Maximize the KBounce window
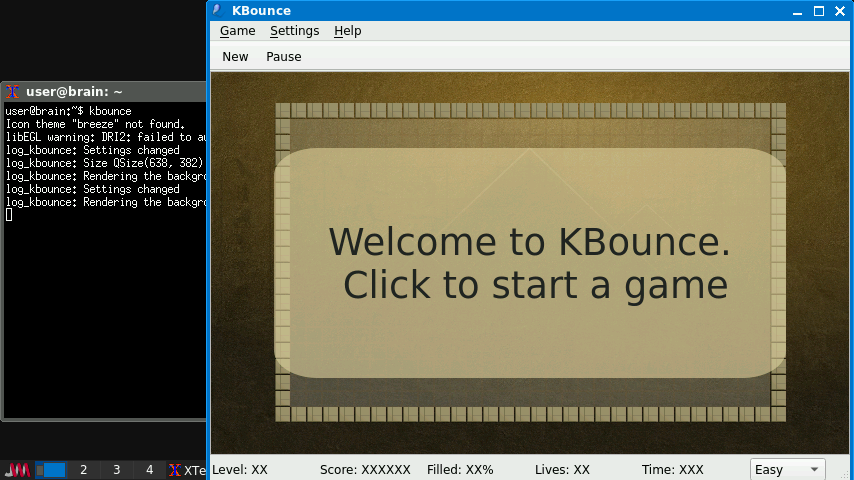Image resolution: width=854 pixels, height=480 pixels. point(819,11)
